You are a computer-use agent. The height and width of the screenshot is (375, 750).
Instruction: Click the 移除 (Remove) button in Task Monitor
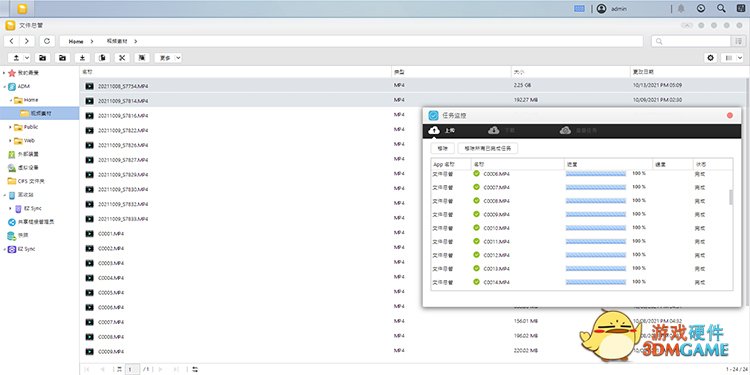[442, 149]
